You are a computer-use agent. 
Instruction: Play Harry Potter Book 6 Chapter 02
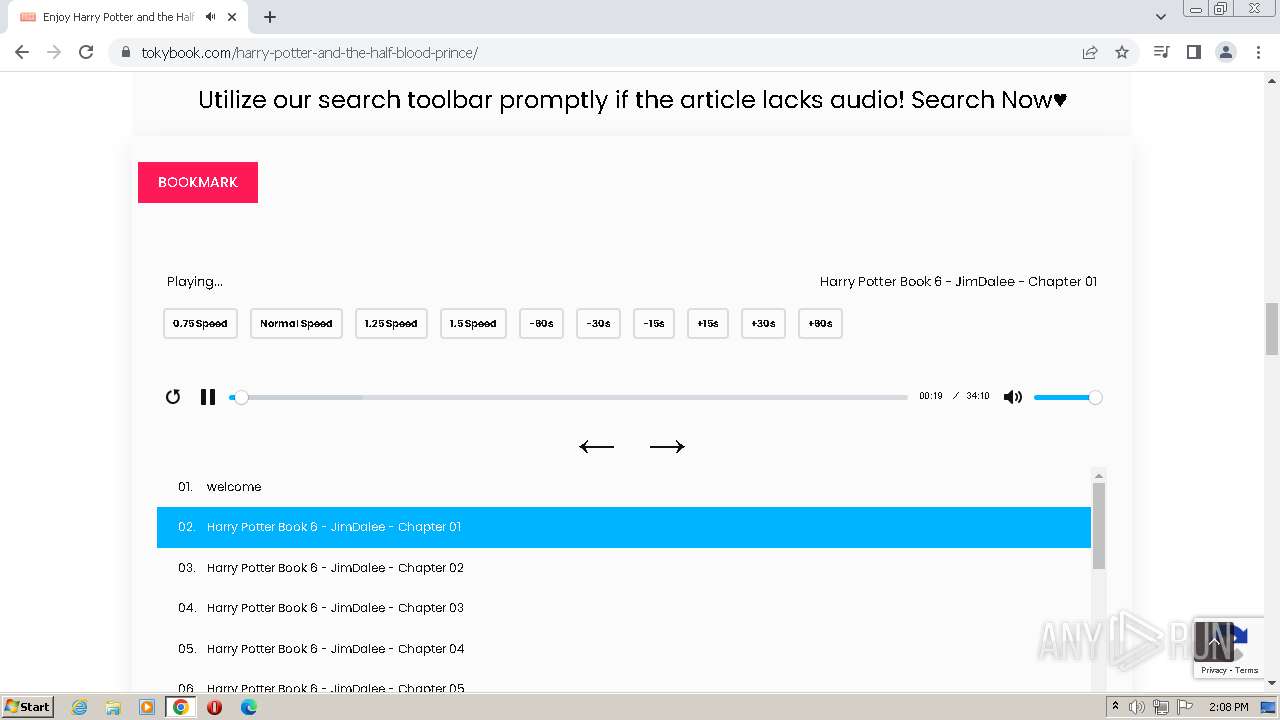pos(624,568)
